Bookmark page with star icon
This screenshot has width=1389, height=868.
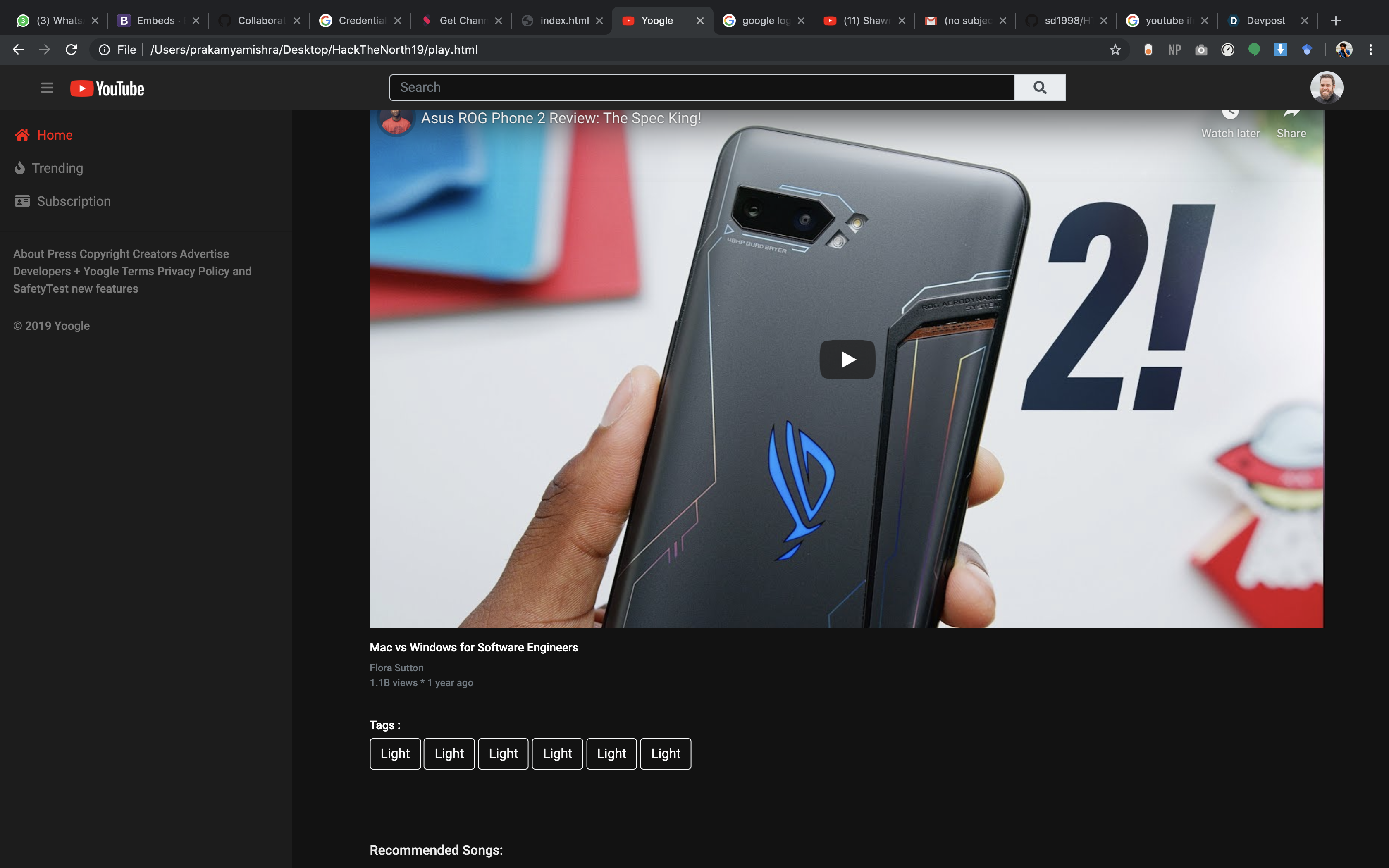tap(1115, 50)
